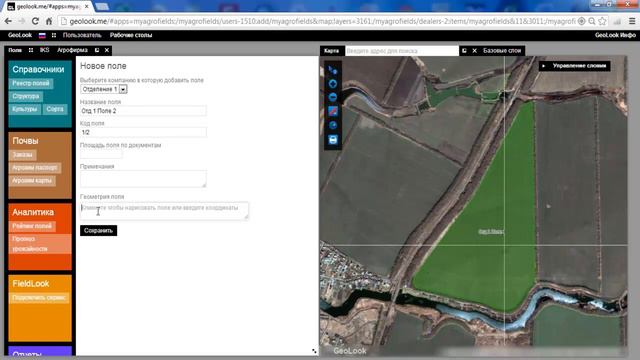Click the map route/nodes tool icon

point(333,70)
